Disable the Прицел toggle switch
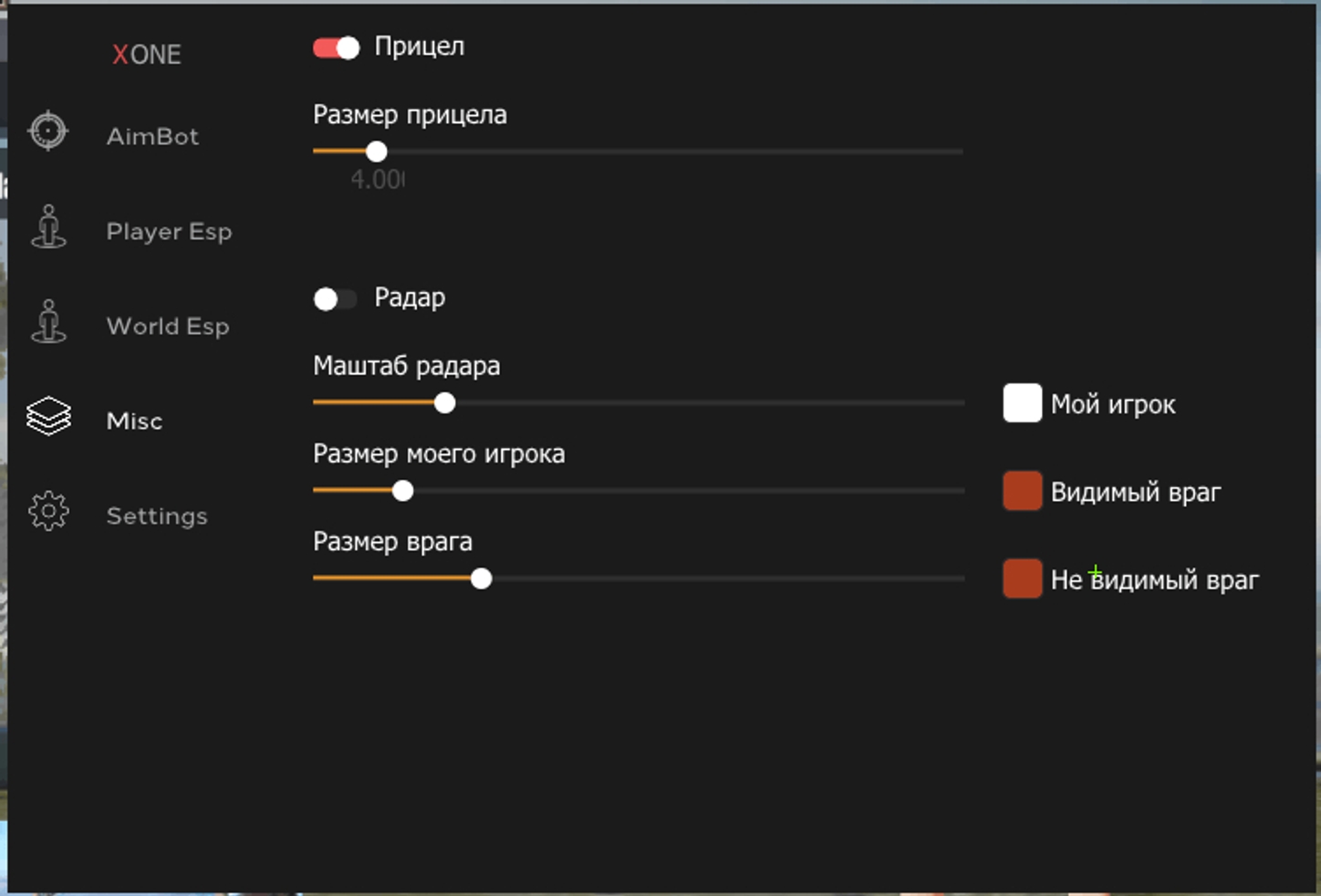This screenshot has width=1321, height=896. [x=336, y=48]
